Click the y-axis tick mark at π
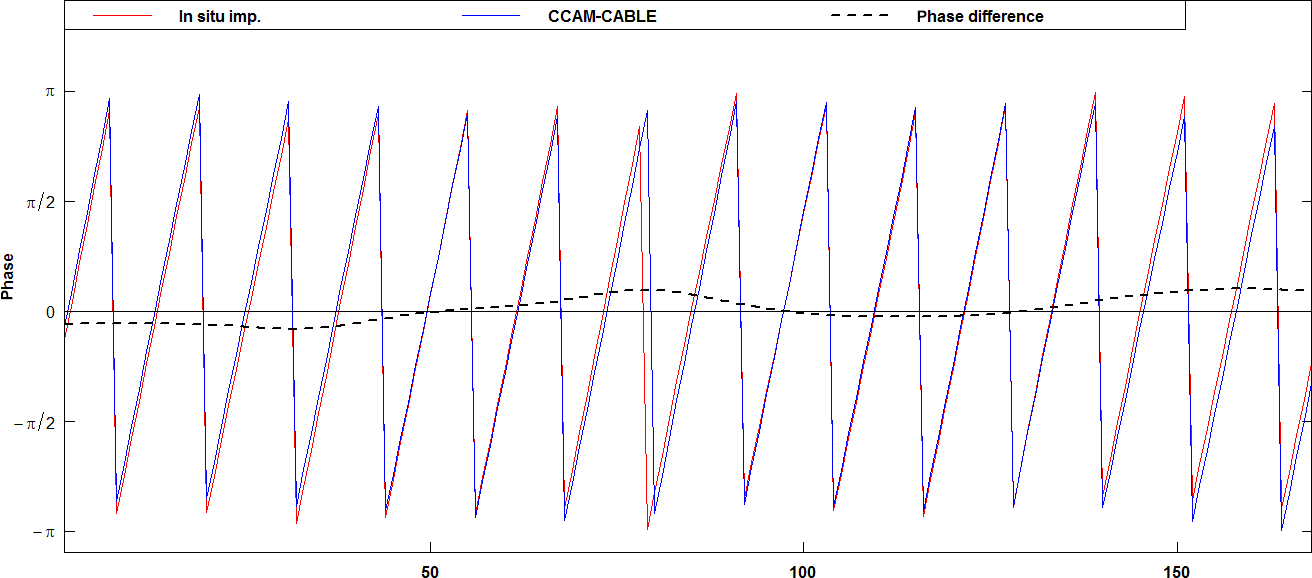 [x=61, y=92]
